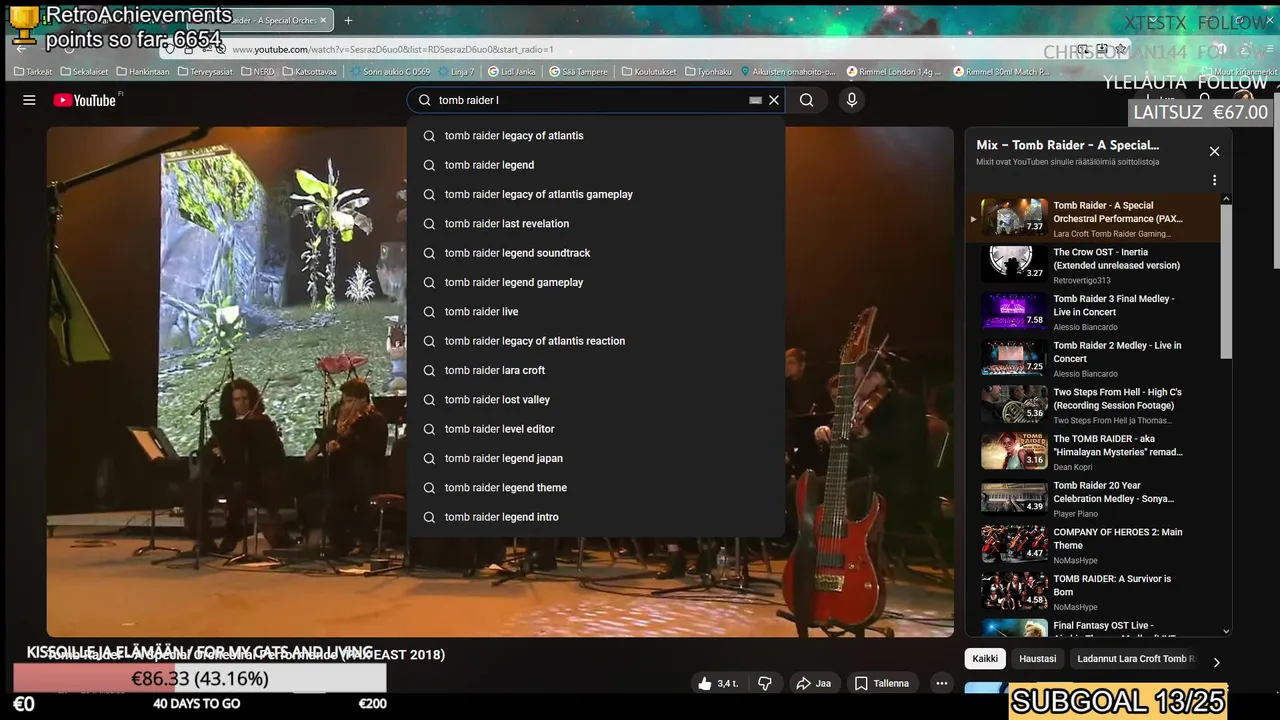Open the 'Lidl Janka' bookmark
The image size is (1280, 720).
pyautogui.click(x=512, y=72)
